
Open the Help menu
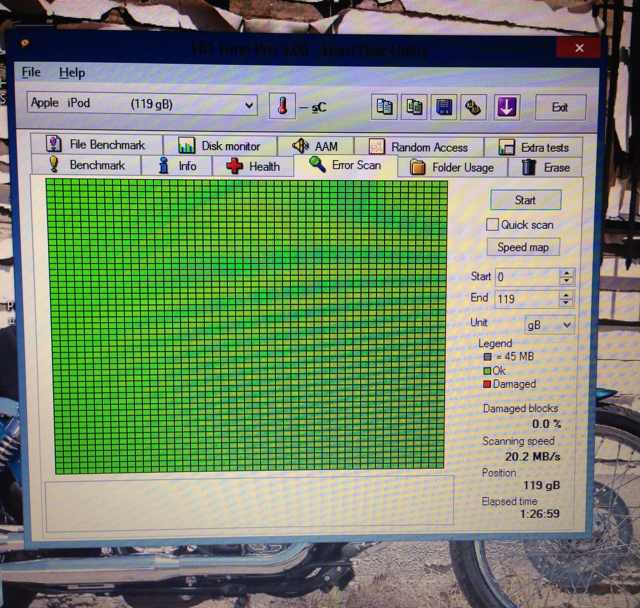coord(72,72)
